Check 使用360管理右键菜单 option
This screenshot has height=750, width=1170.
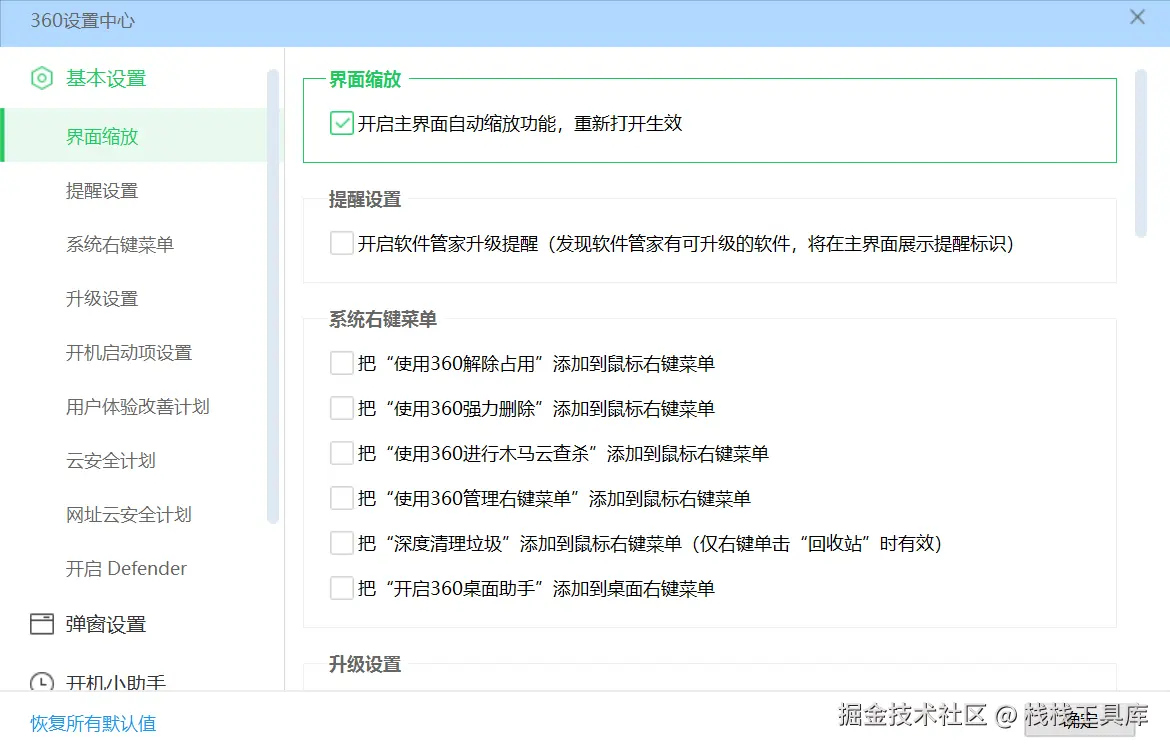(x=342, y=498)
